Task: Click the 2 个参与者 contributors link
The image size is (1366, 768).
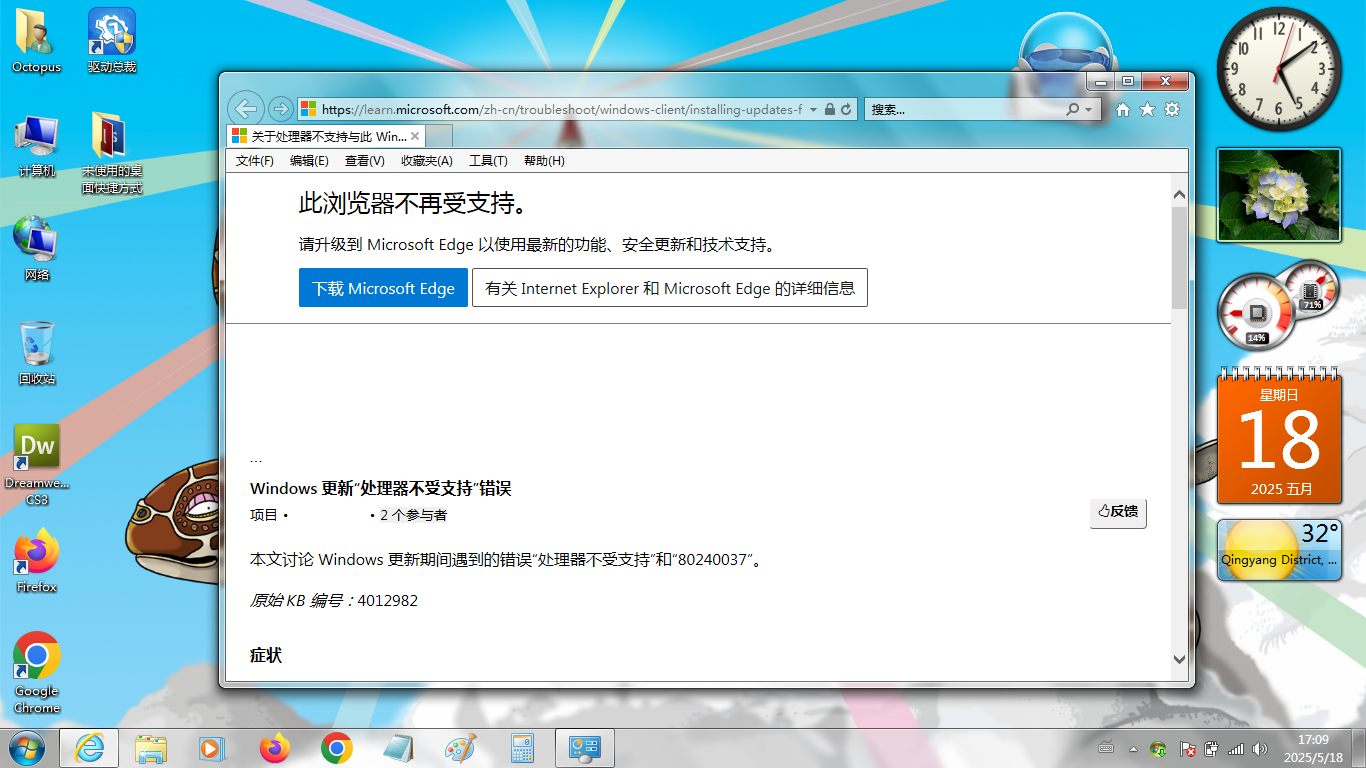Action: click(413, 516)
